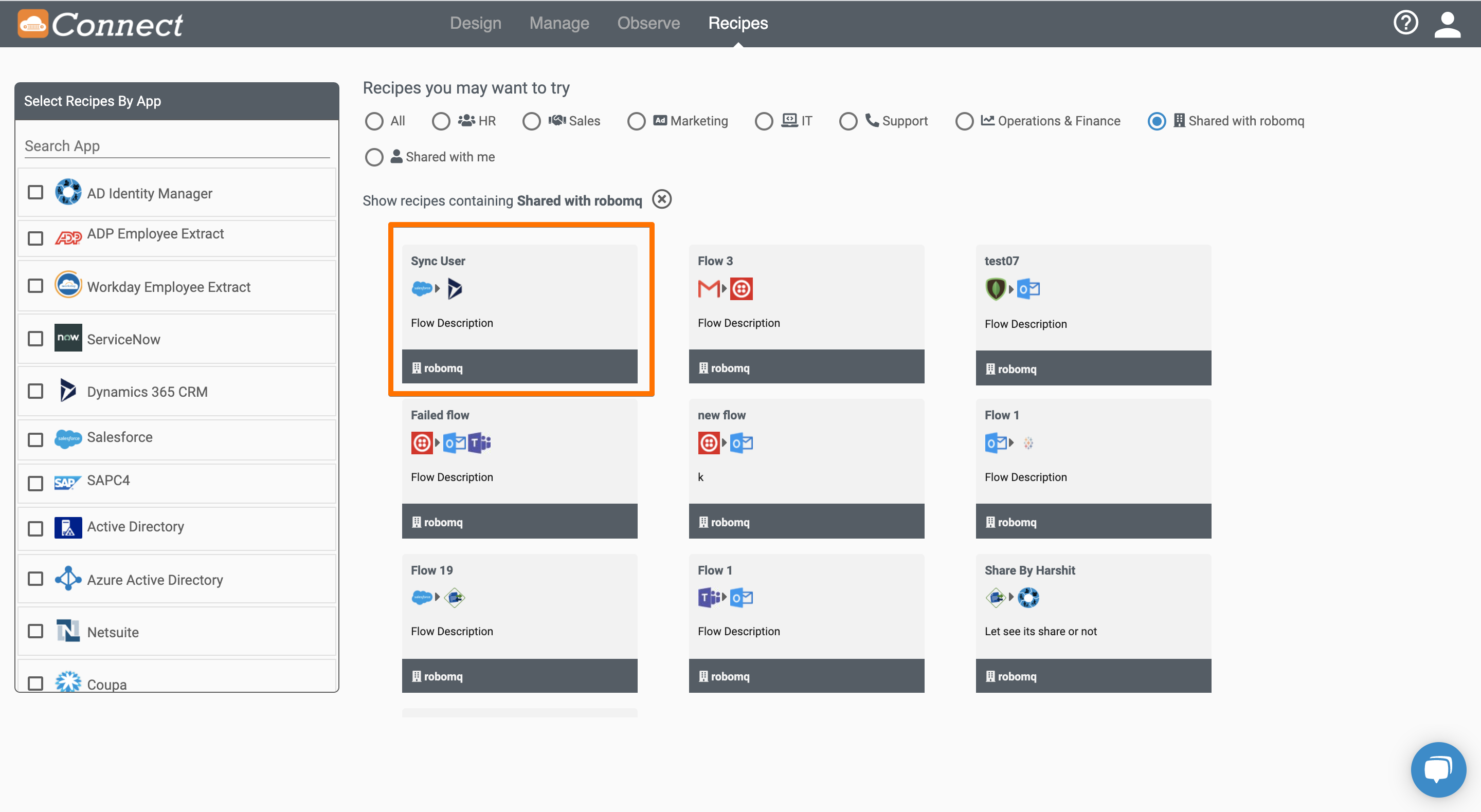Click Dynamics icon in Sync User card
1481x812 pixels.
tap(454, 288)
